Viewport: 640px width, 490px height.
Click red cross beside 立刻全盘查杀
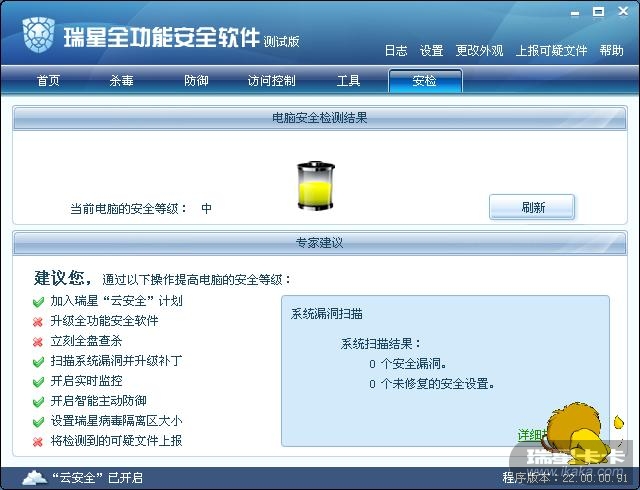pyautogui.click(x=38, y=342)
